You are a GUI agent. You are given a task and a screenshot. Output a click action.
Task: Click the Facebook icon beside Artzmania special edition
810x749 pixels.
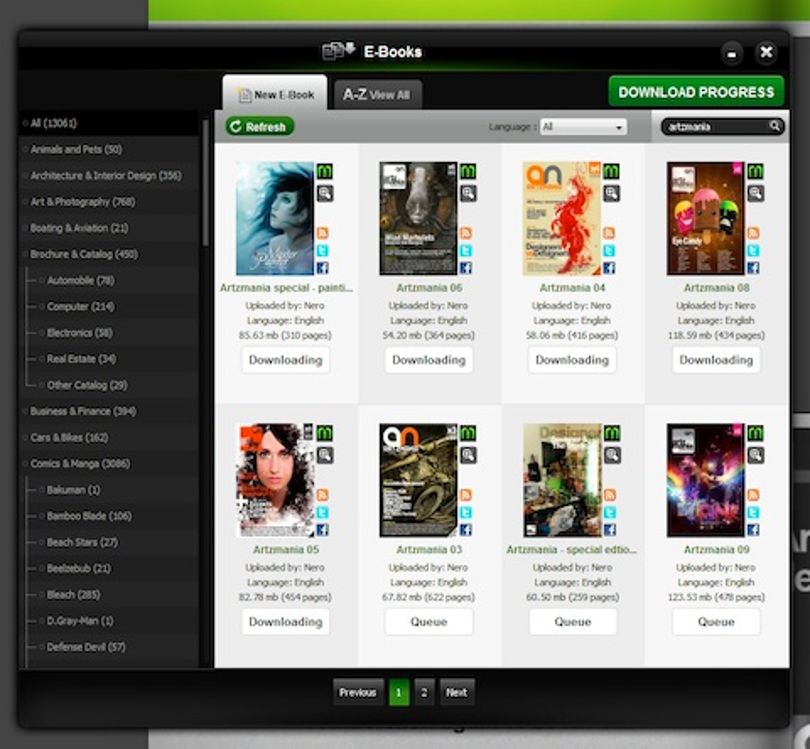coord(610,529)
